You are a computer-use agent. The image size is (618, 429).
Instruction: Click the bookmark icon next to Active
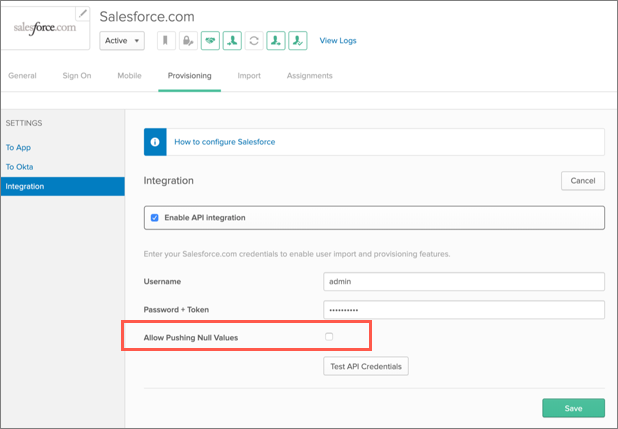(166, 41)
